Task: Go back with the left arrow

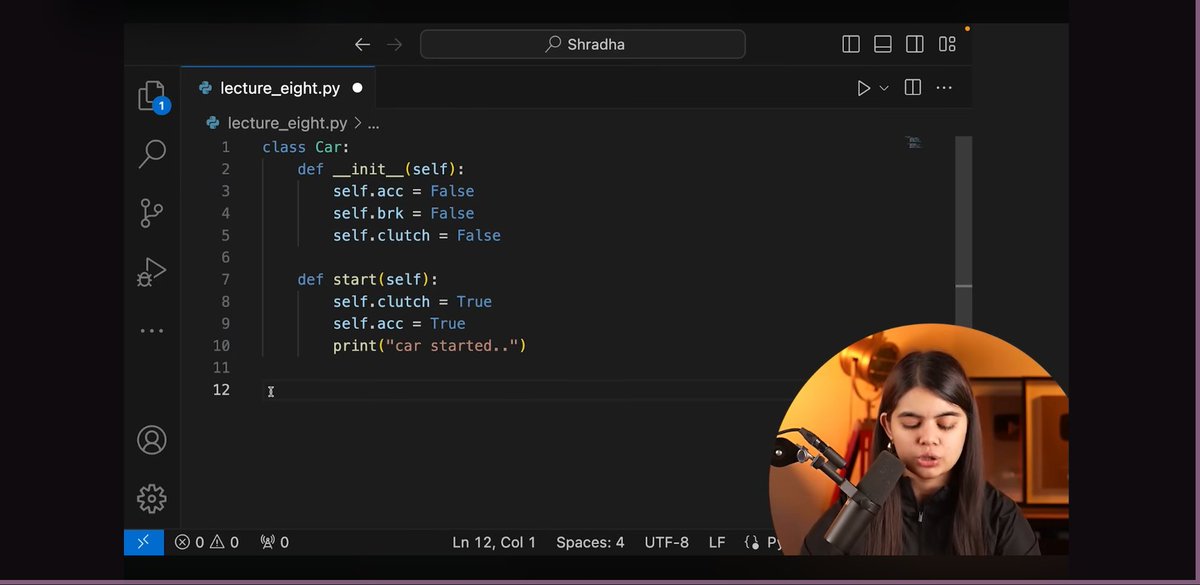Action: point(362,44)
